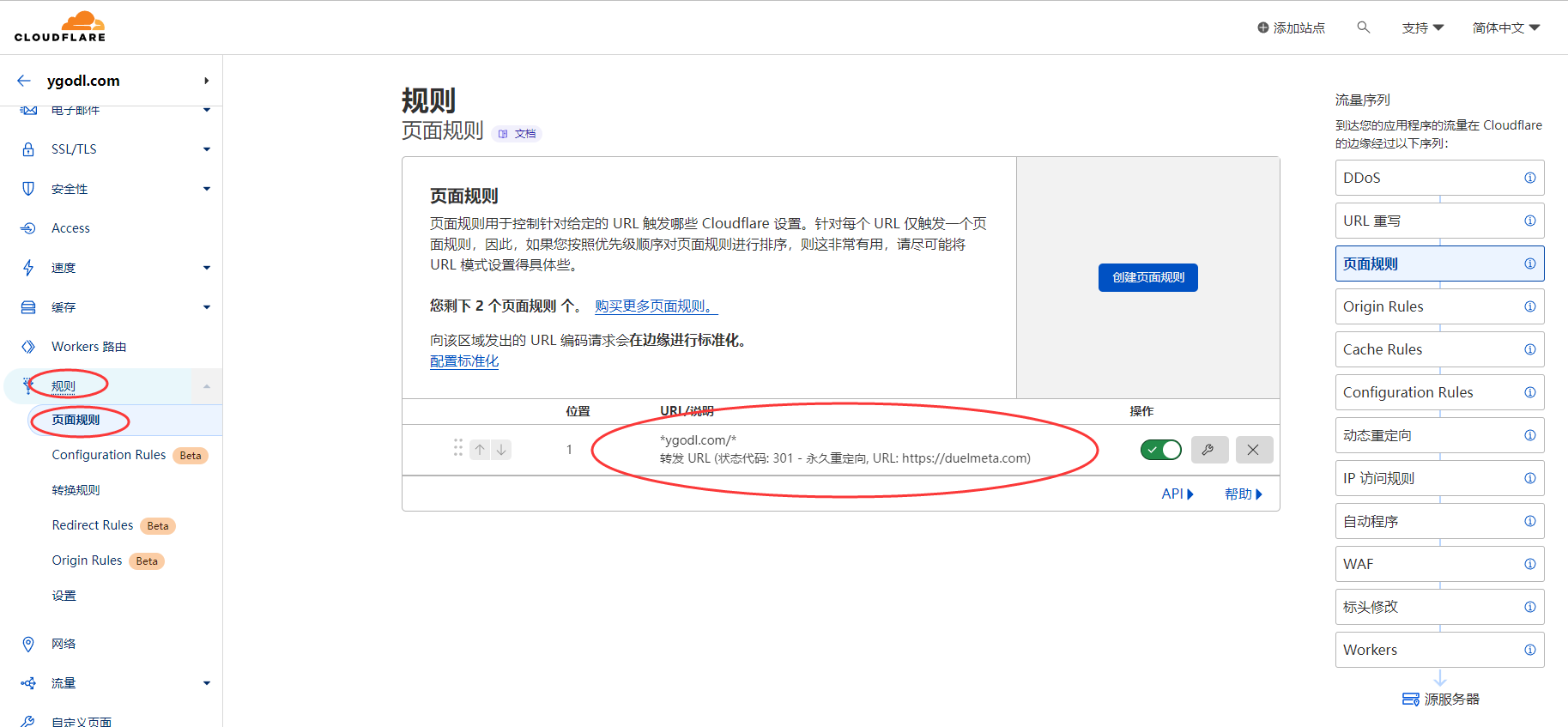This screenshot has height=727, width=1568.
Task: Show info for DDoS step
Action: [x=1530, y=178]
